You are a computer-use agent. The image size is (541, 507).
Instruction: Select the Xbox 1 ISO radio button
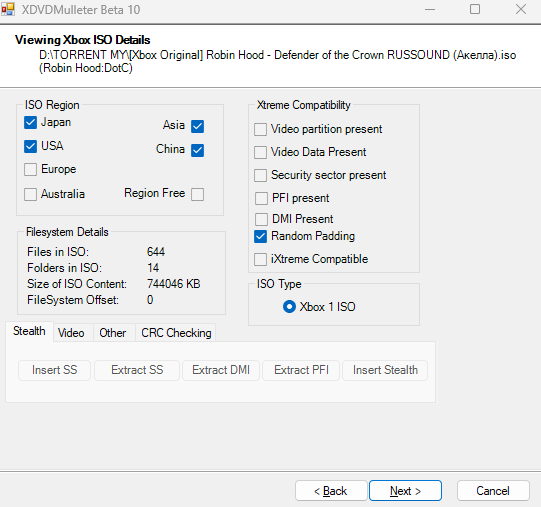289,307
